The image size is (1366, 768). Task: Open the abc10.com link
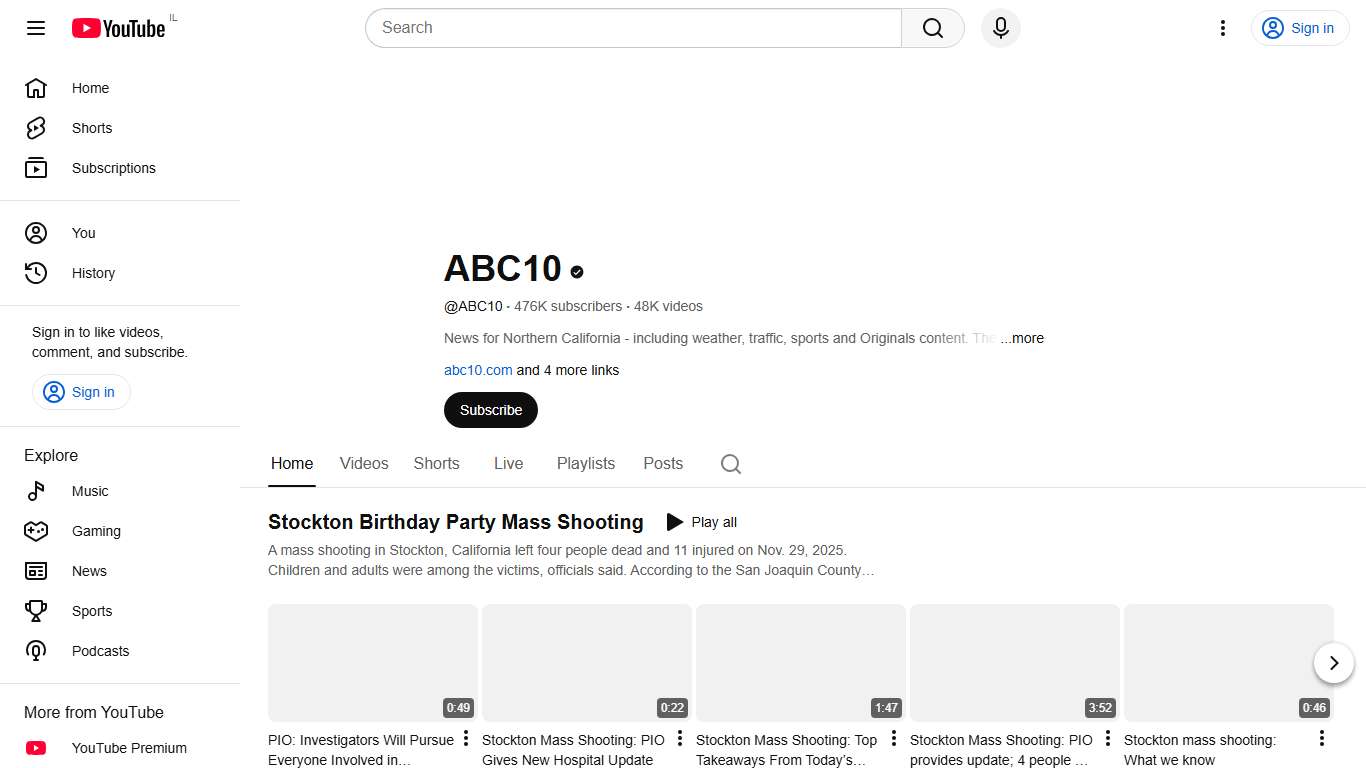477,370
